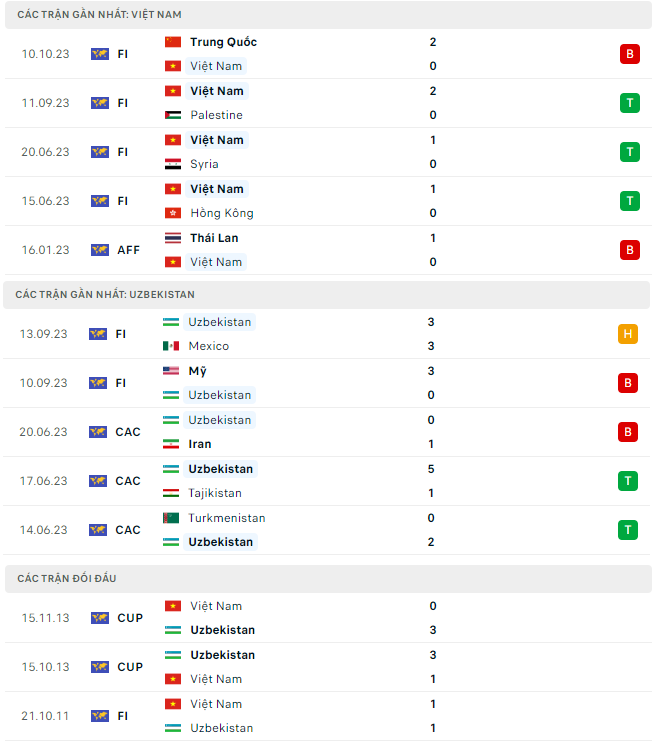Click the AFF competition label on 16.01.23
This screenshot has height=754, width=658.
click(129, 250)
